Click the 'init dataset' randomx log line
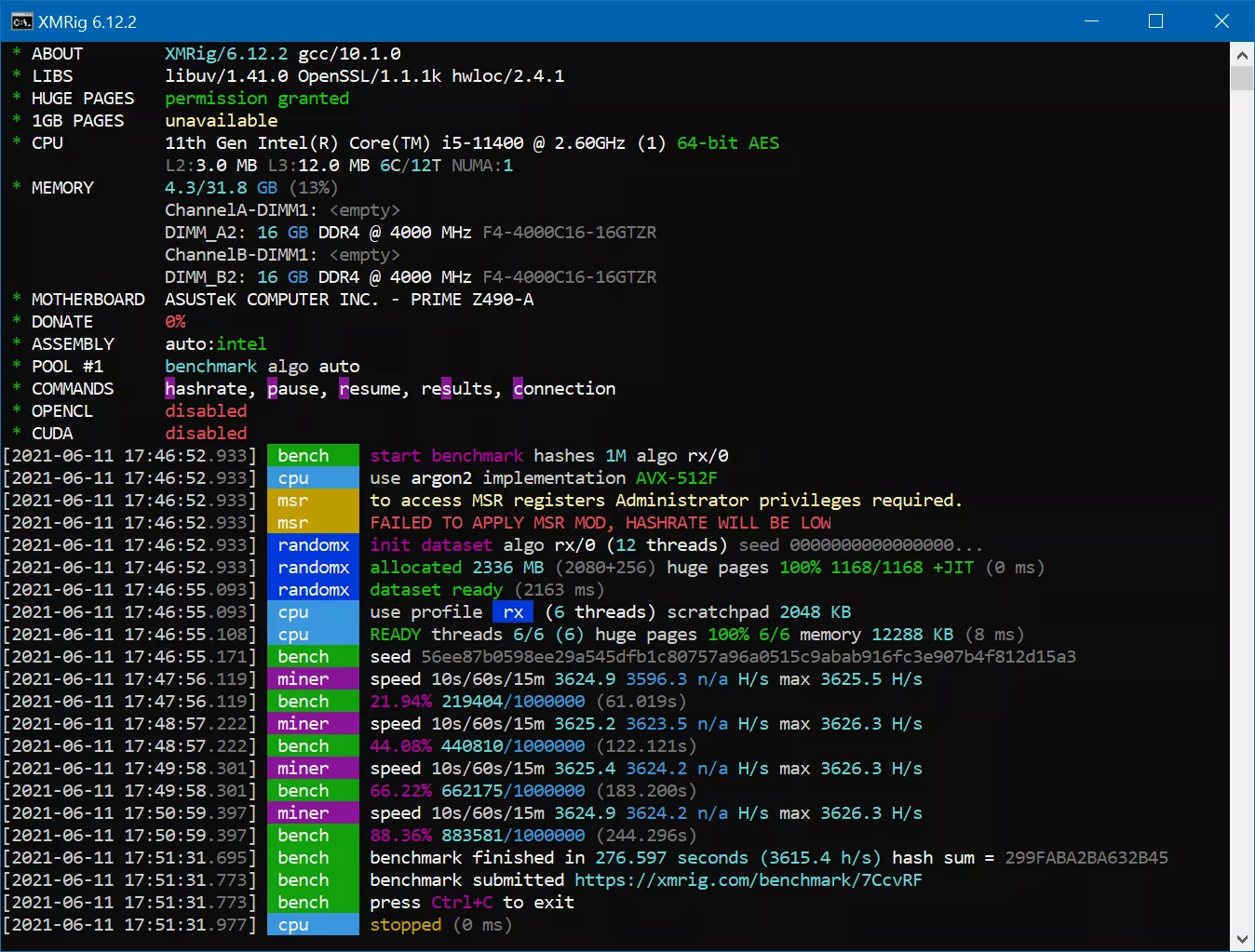Viewport: 1255px width, 952px height. [677, 545]
